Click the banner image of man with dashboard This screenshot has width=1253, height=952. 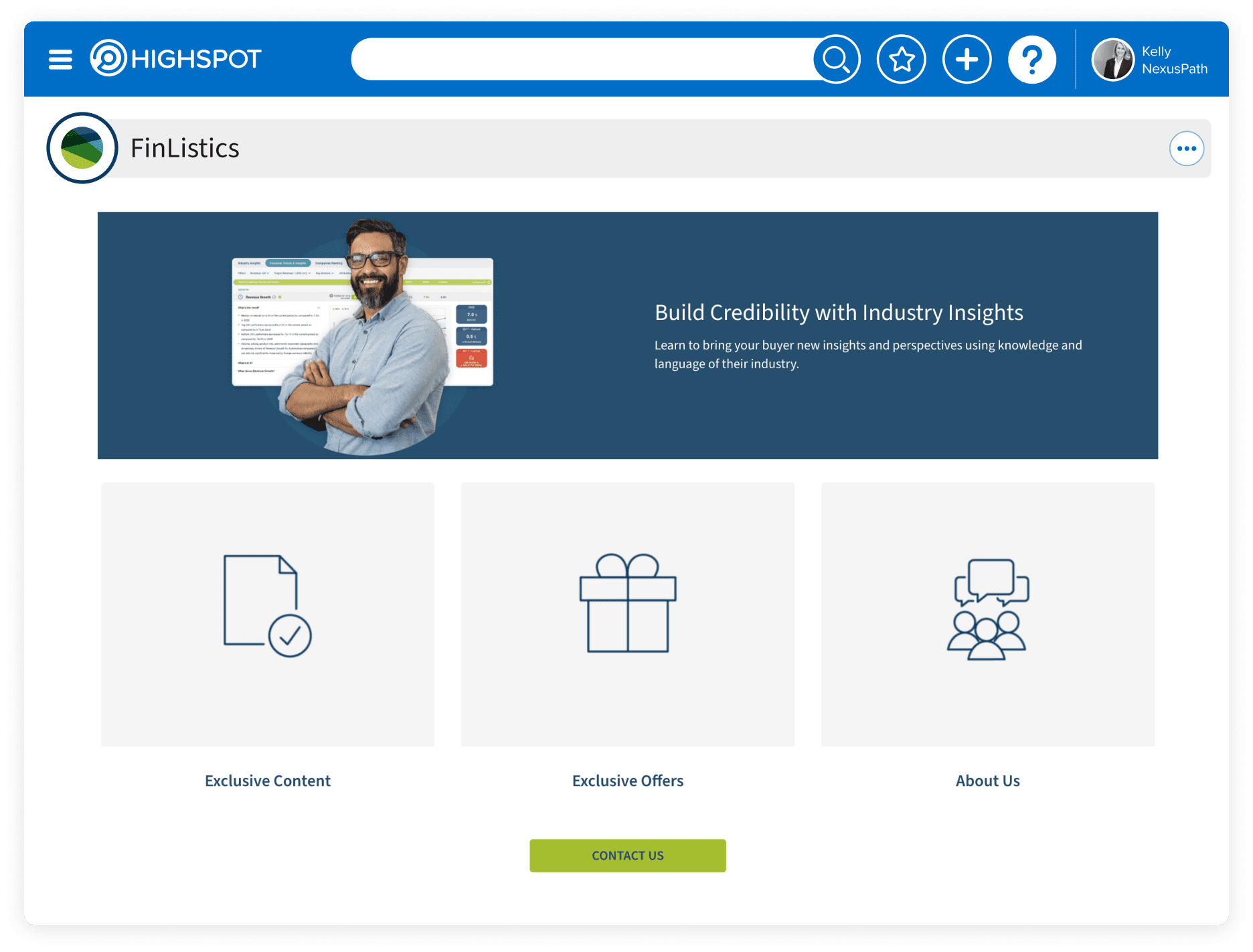(x=363, y=335)
